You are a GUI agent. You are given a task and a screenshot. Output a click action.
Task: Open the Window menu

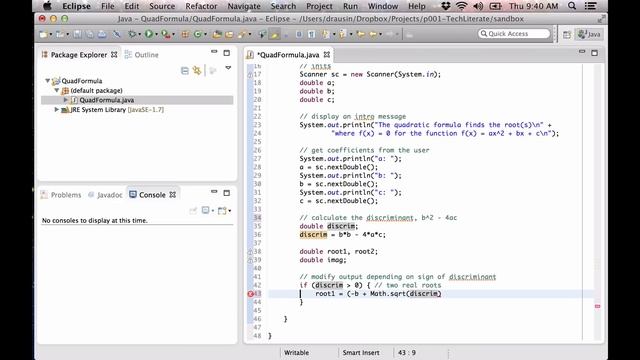pos(383,6)
